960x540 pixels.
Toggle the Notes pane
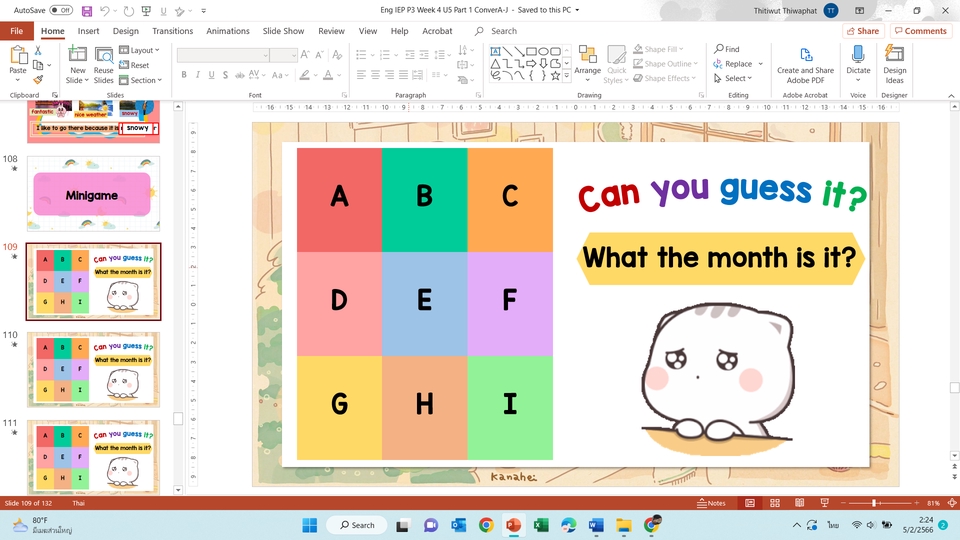pos(711,503)
